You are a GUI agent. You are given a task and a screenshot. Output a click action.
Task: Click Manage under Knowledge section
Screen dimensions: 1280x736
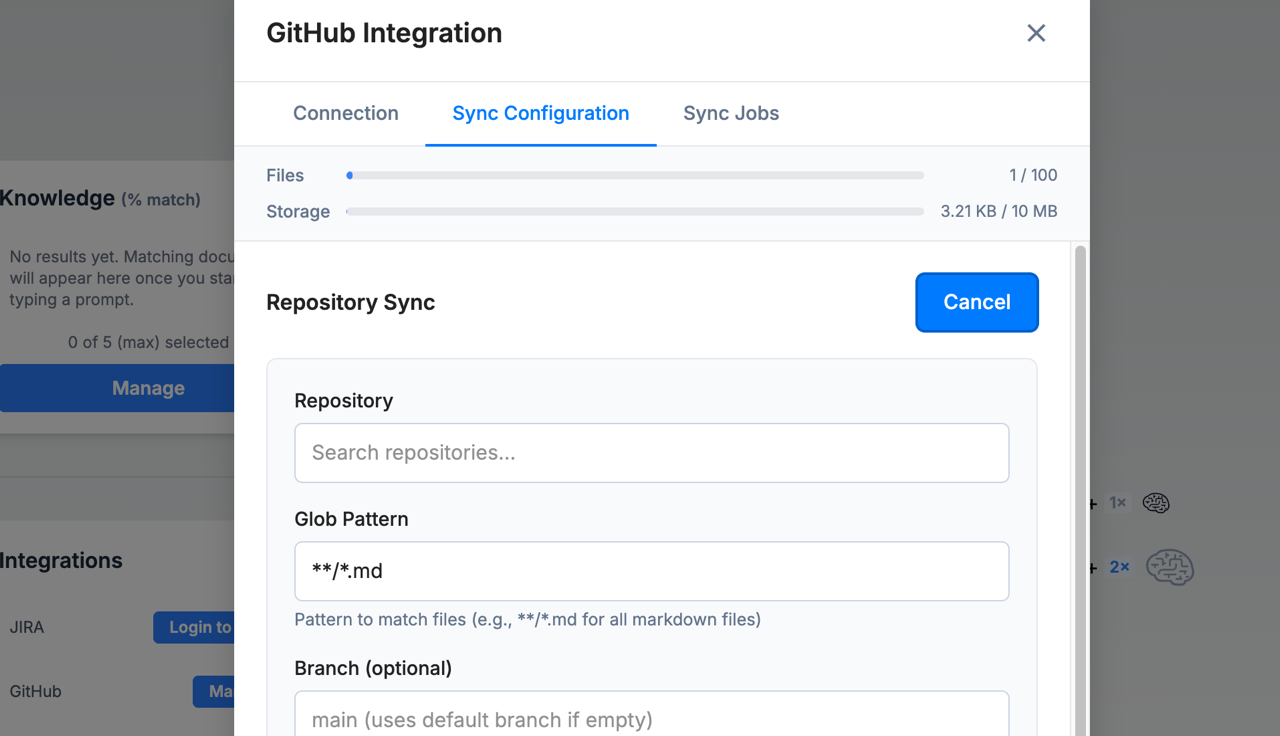click(x=148, y=388)
